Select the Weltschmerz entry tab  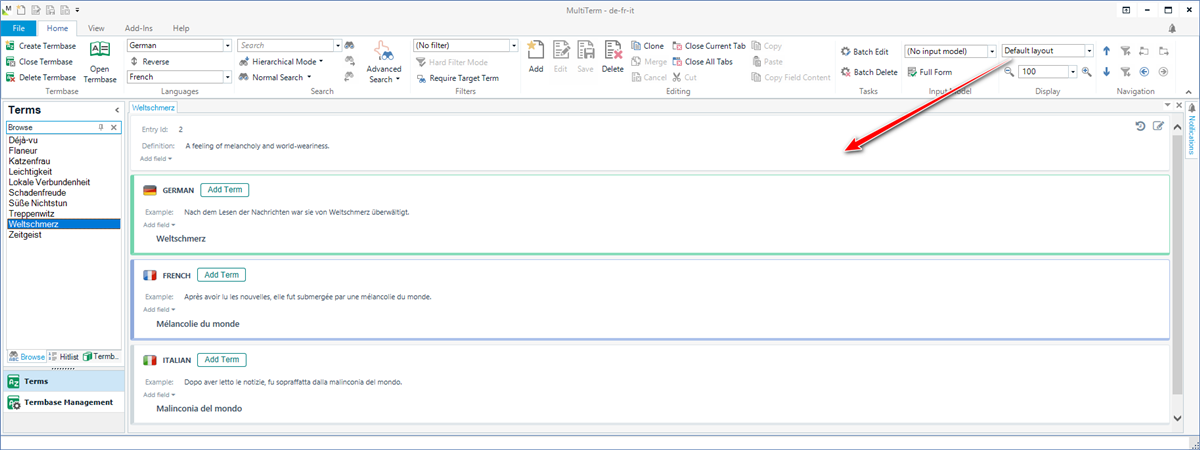(x=154, y=106)
